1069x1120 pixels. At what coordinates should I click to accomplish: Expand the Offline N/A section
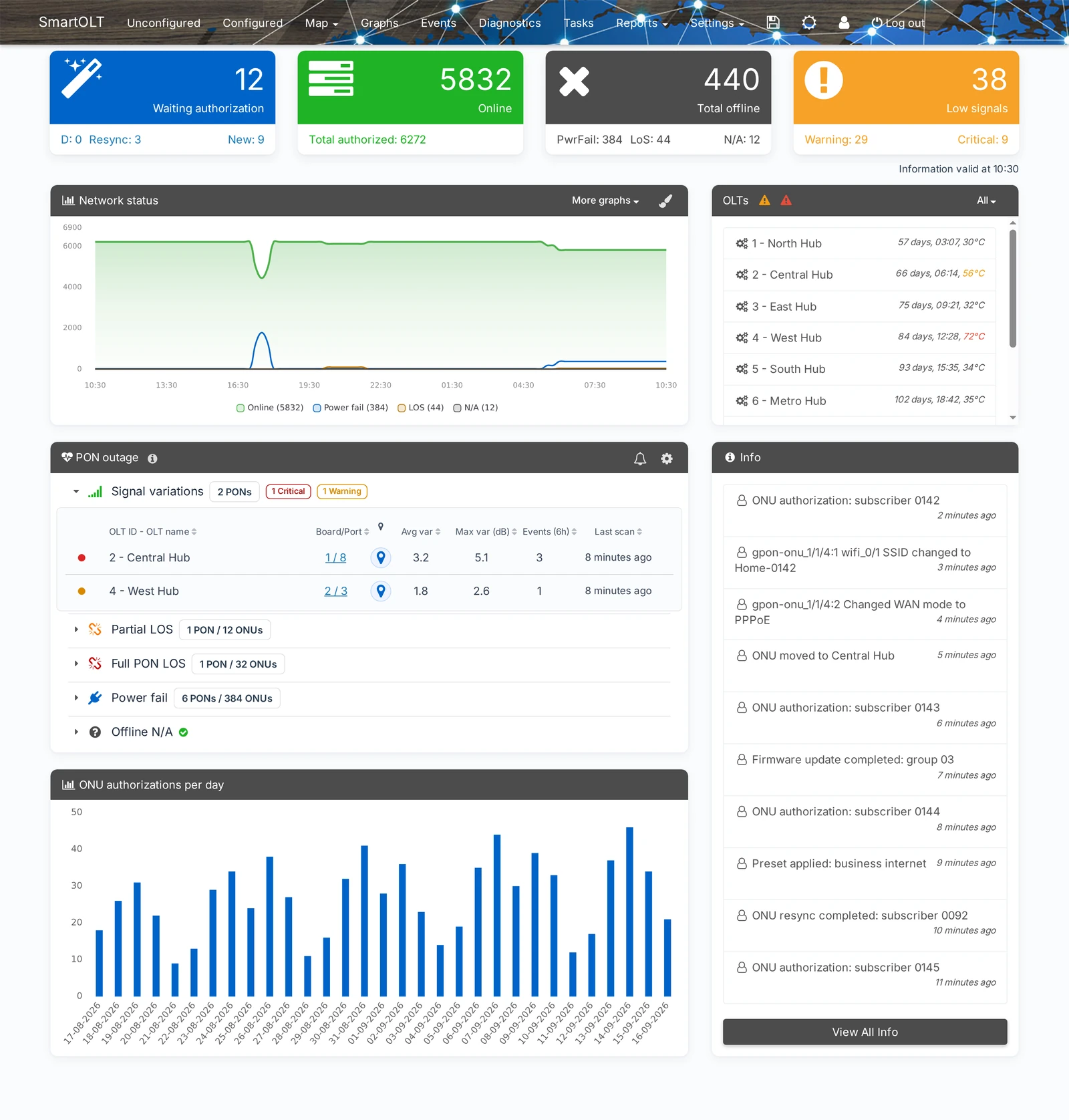point(76,732)
